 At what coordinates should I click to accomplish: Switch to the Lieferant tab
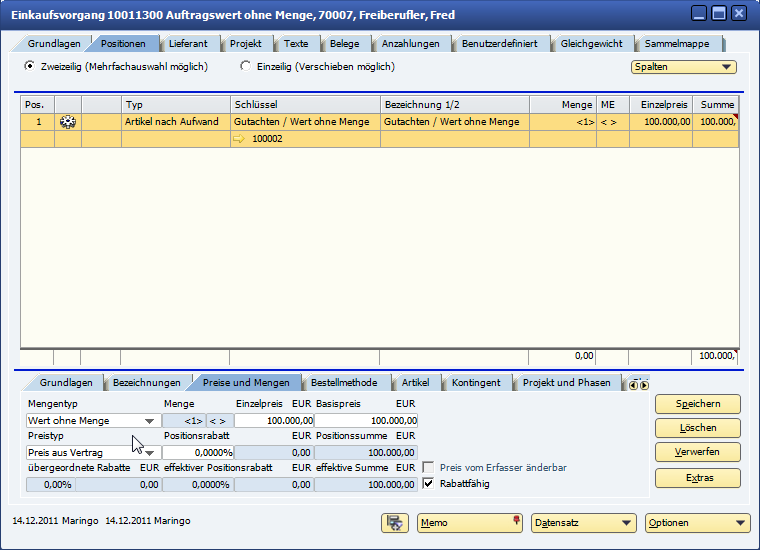[188, 44]
